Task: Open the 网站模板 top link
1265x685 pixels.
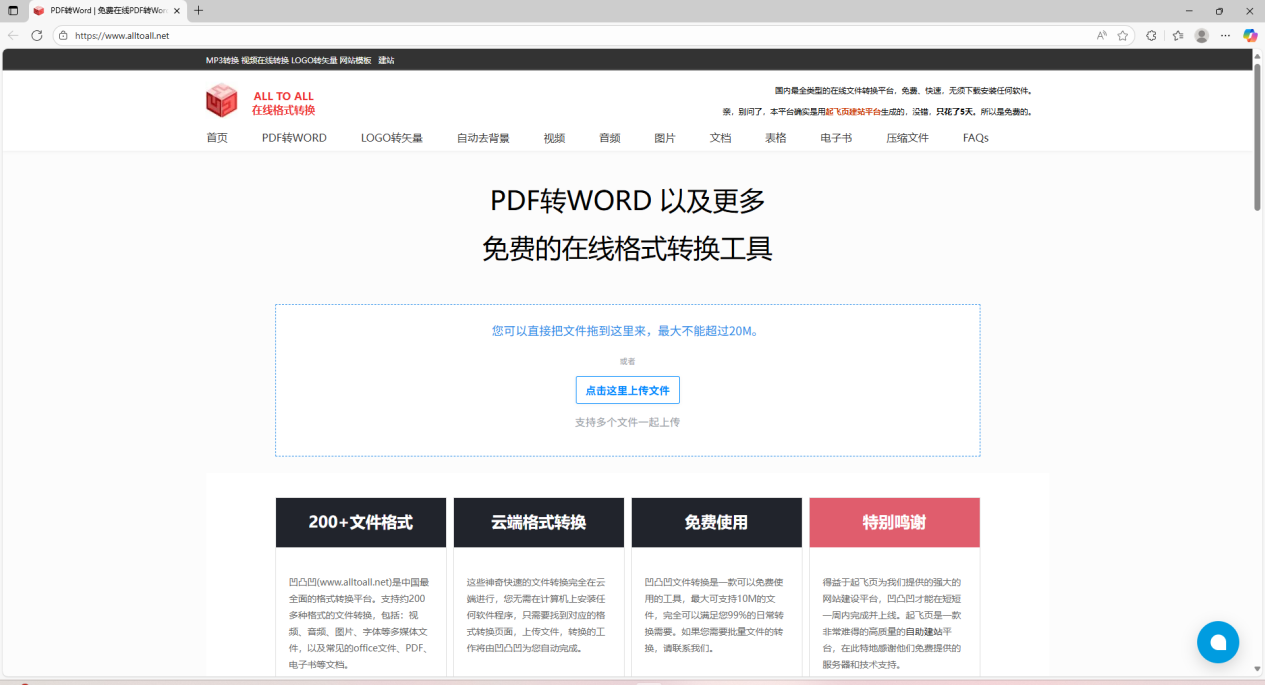Action: click(x=355, y=60)
